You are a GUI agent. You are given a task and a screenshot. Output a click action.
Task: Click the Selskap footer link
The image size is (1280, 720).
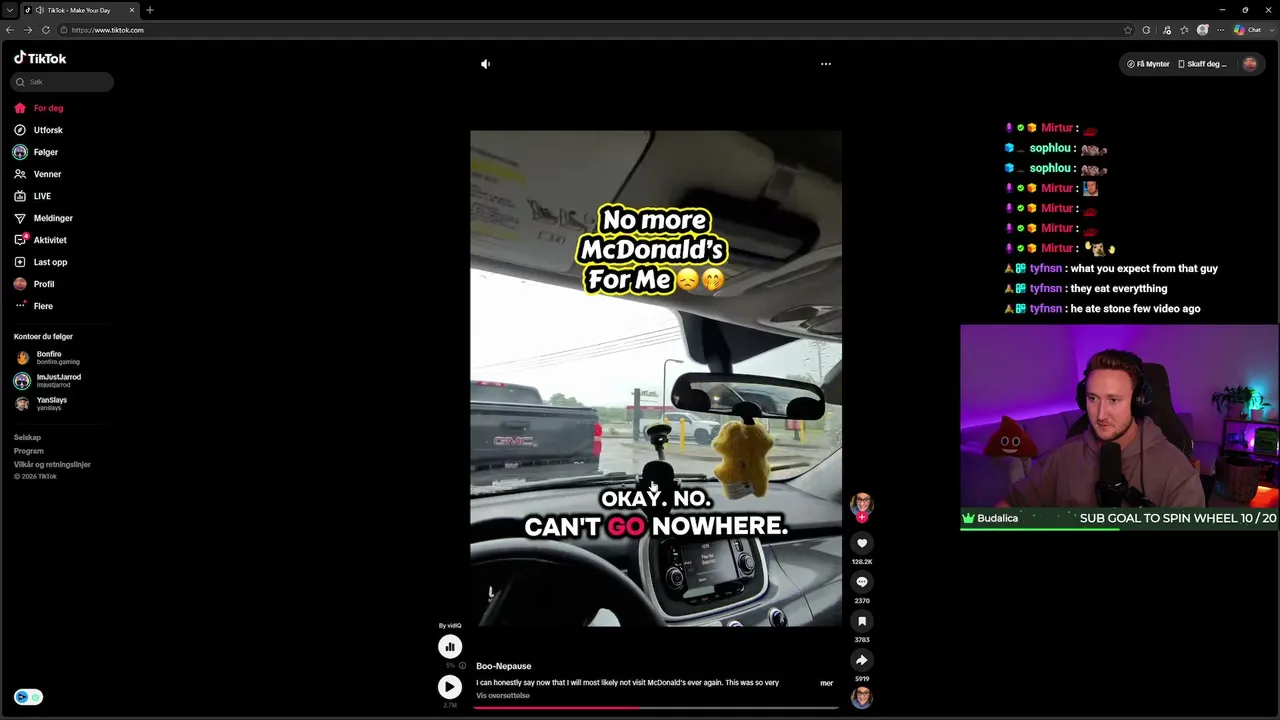click(27, 438)
